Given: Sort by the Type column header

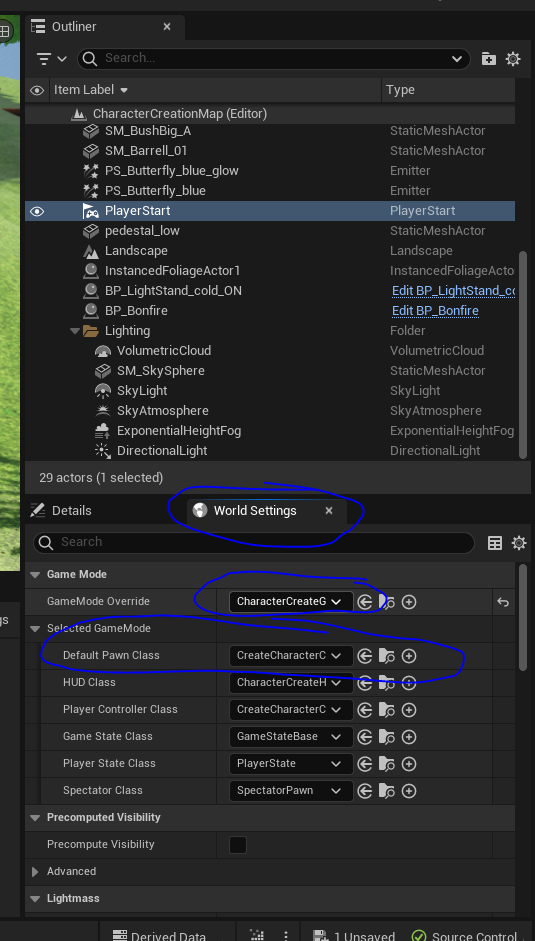Looking at the screenshot, I should tap(400, 90).
